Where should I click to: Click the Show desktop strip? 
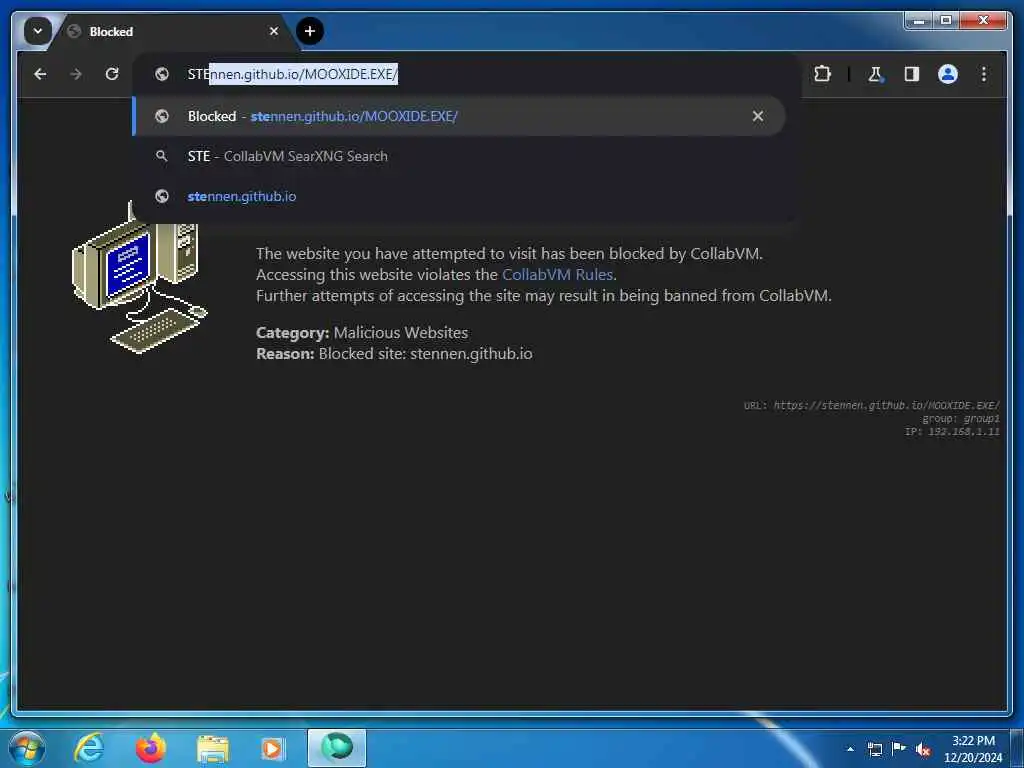click(1017, 749)
